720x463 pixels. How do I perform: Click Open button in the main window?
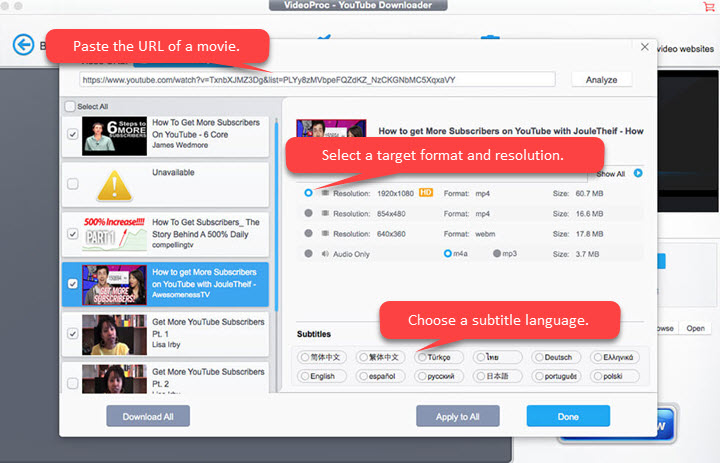[695, 328]
